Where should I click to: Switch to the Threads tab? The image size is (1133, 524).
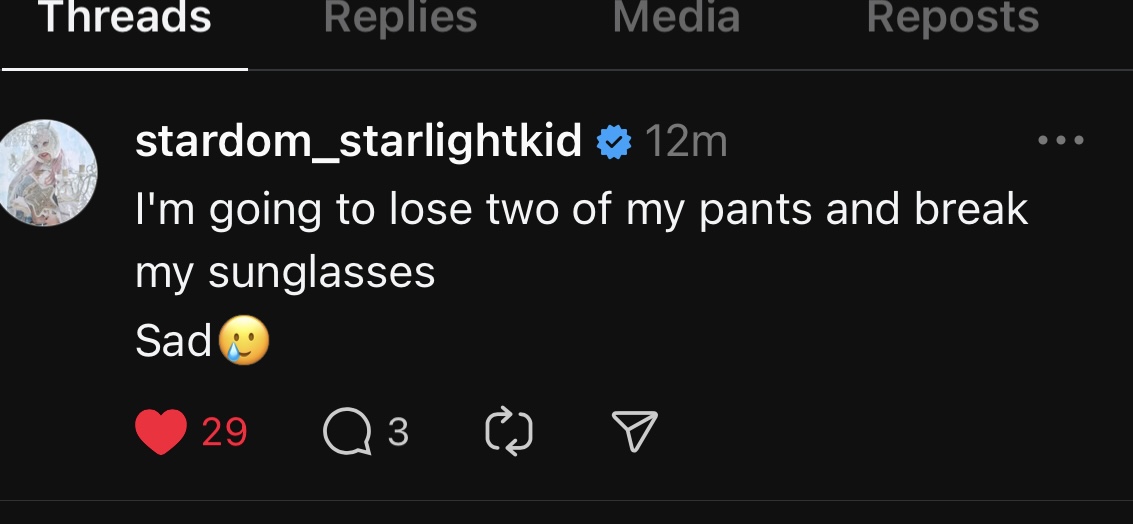pos(125,18)
